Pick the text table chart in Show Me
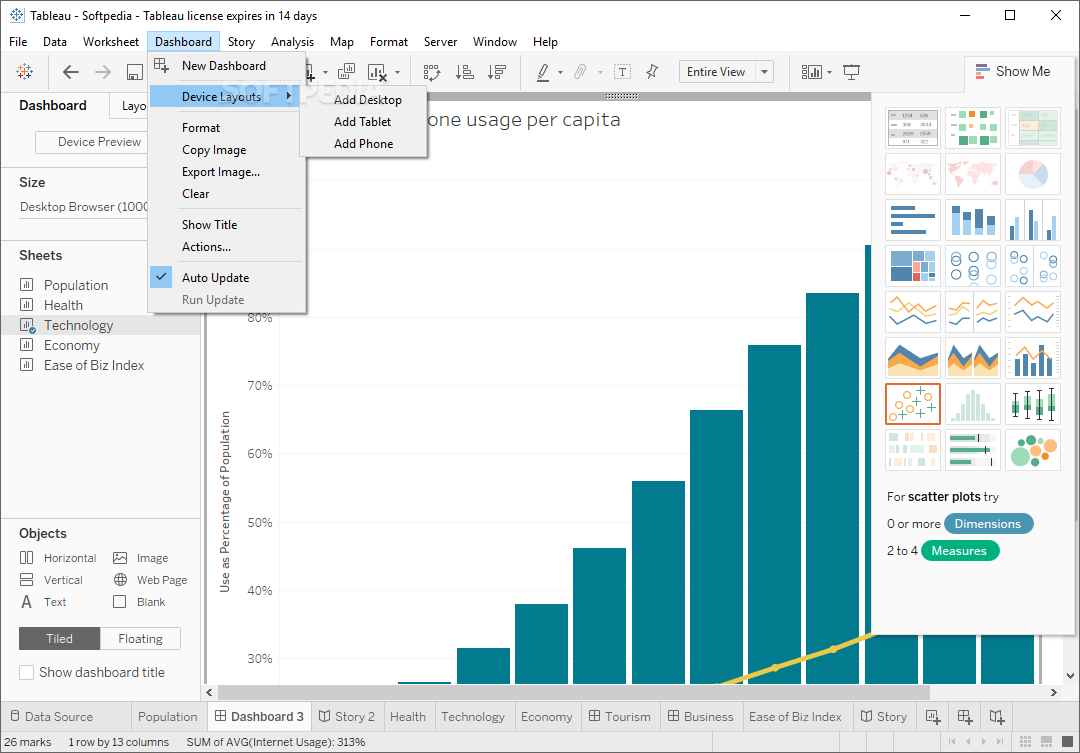Viewport: 1080px width, 753px height. 913,127
